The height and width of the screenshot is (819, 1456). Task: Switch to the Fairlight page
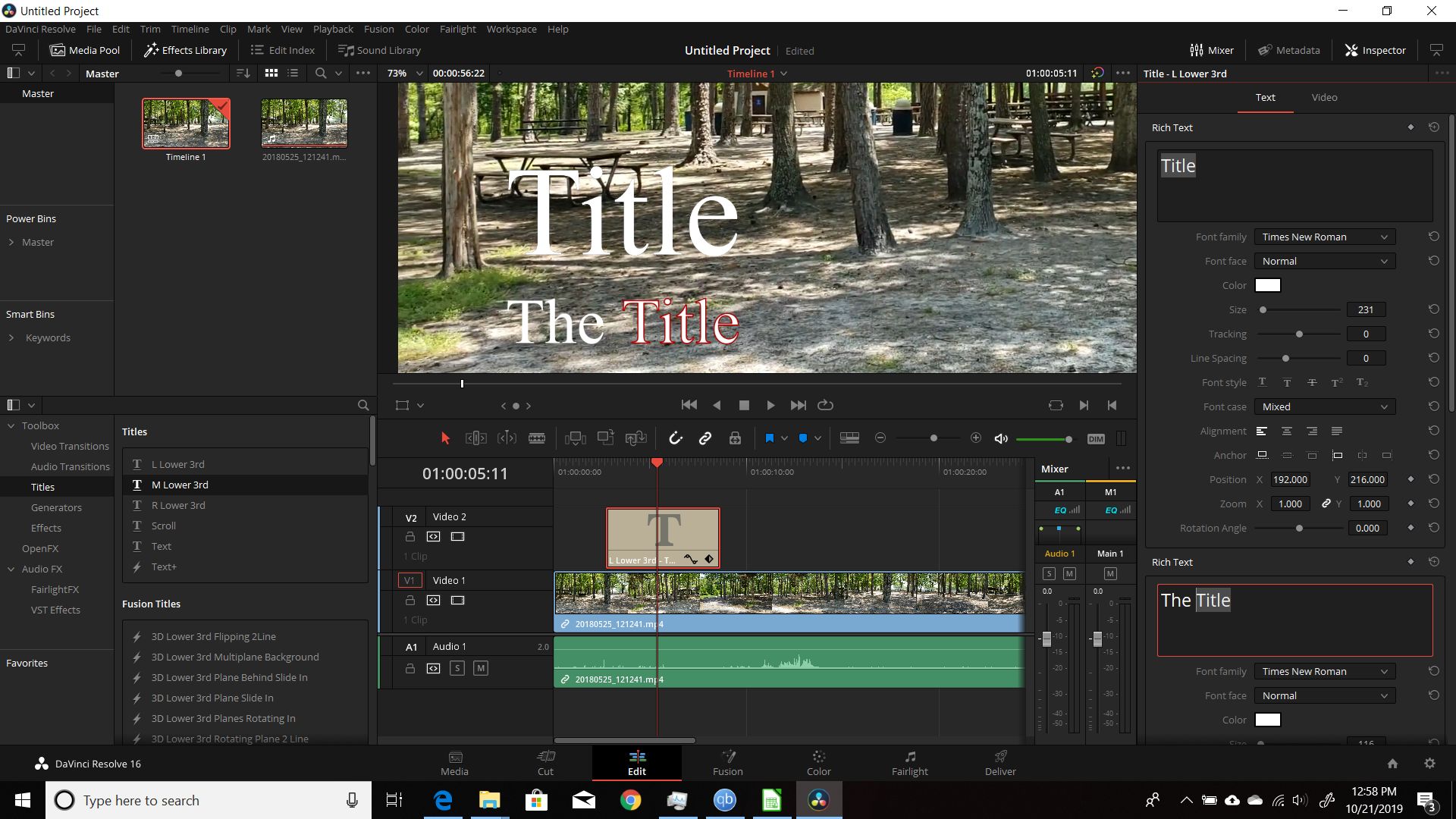pyautogui.click(x=909, y=763)
